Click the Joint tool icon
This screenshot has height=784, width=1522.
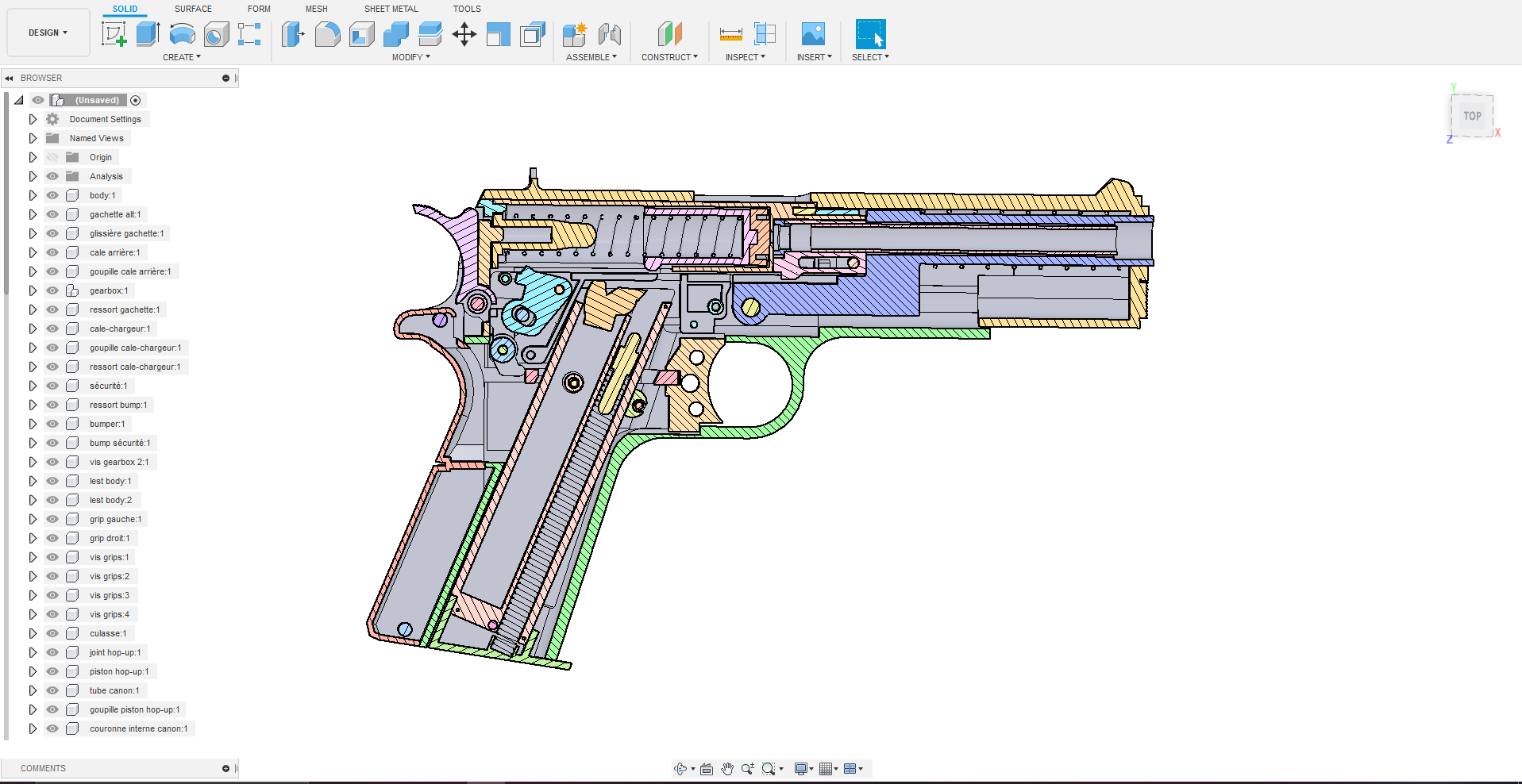coord(609,34)
